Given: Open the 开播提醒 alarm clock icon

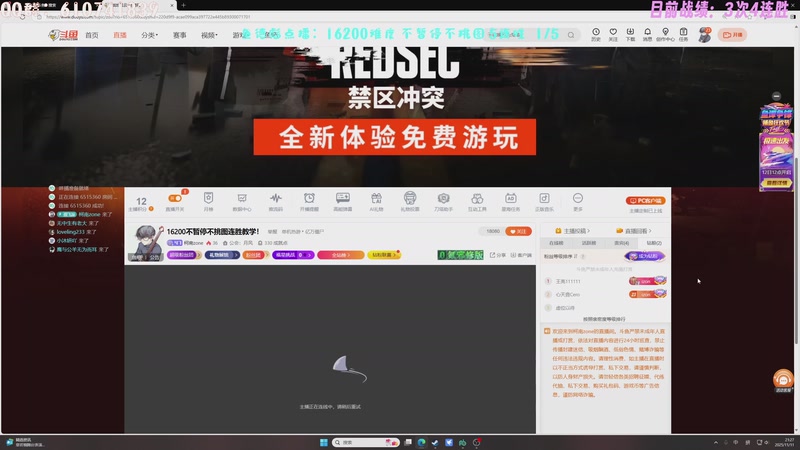Looking at the screenshot, I should pyautogui.click(x=309, y=202).
